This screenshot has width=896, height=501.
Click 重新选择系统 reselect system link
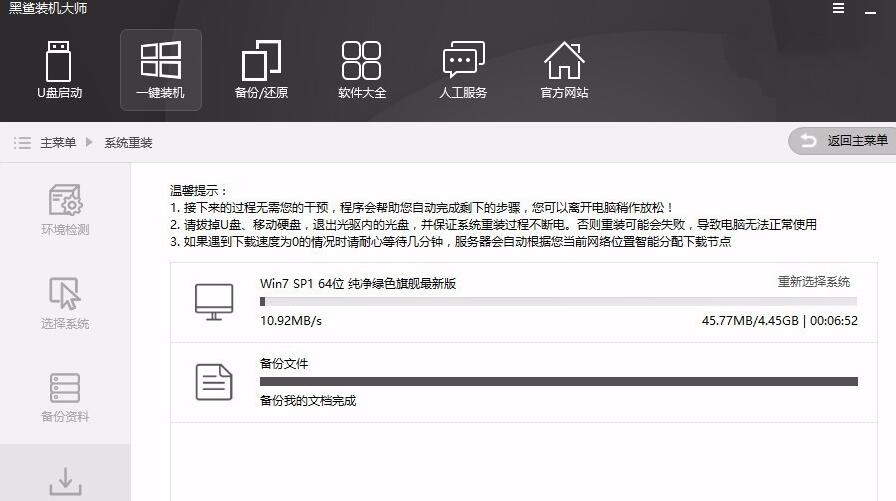click(814, 282)
